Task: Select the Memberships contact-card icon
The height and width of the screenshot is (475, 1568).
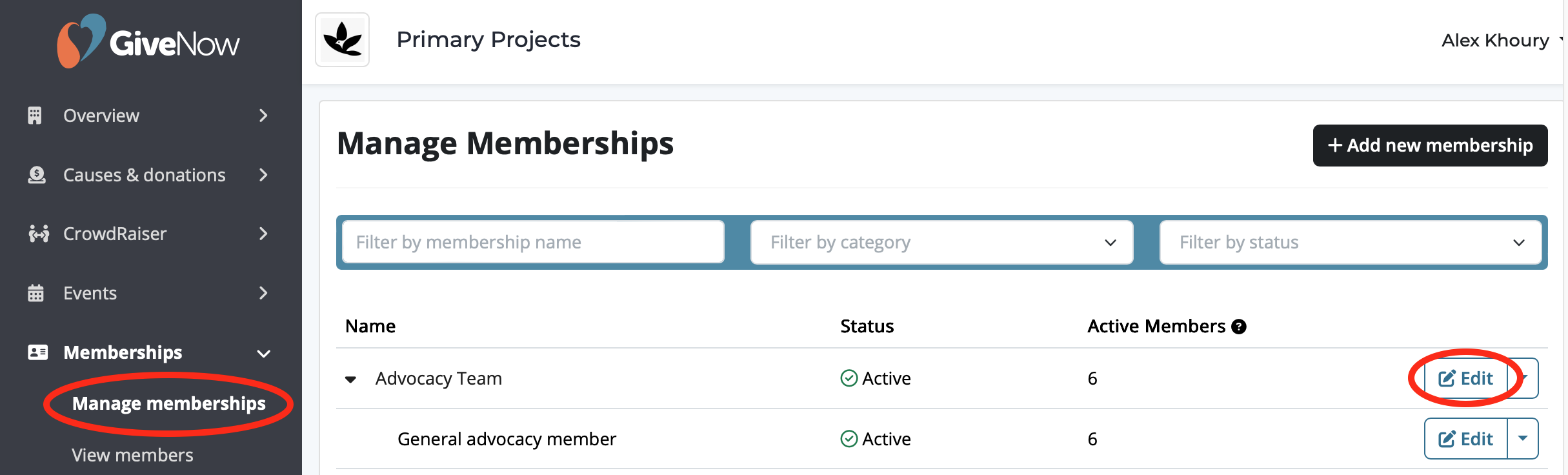Action: click(x=37, y=352)
